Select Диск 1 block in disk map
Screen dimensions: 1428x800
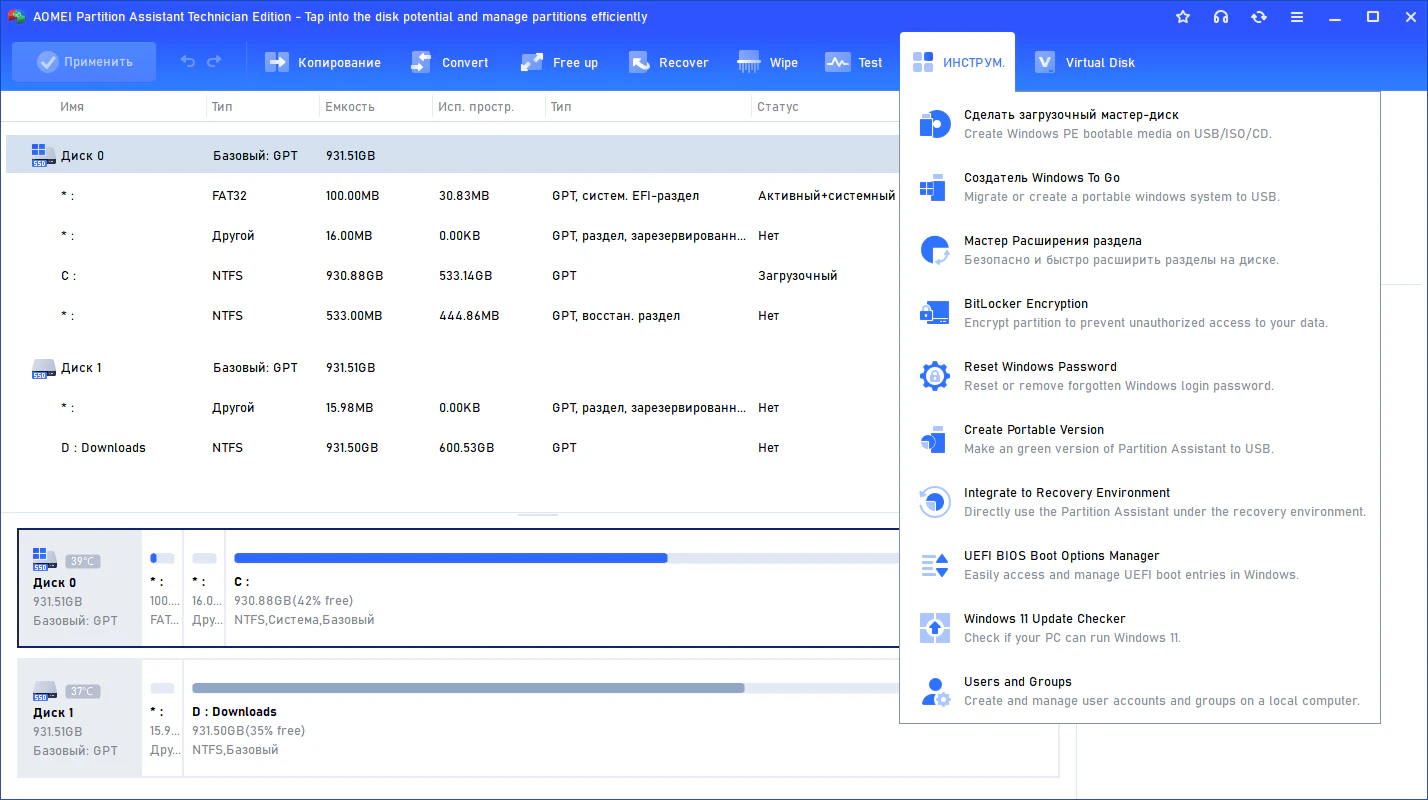(x=80, y=718)
